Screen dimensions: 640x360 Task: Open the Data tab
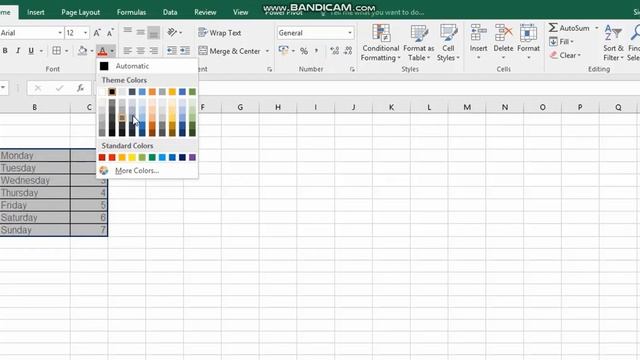[170, 12]
